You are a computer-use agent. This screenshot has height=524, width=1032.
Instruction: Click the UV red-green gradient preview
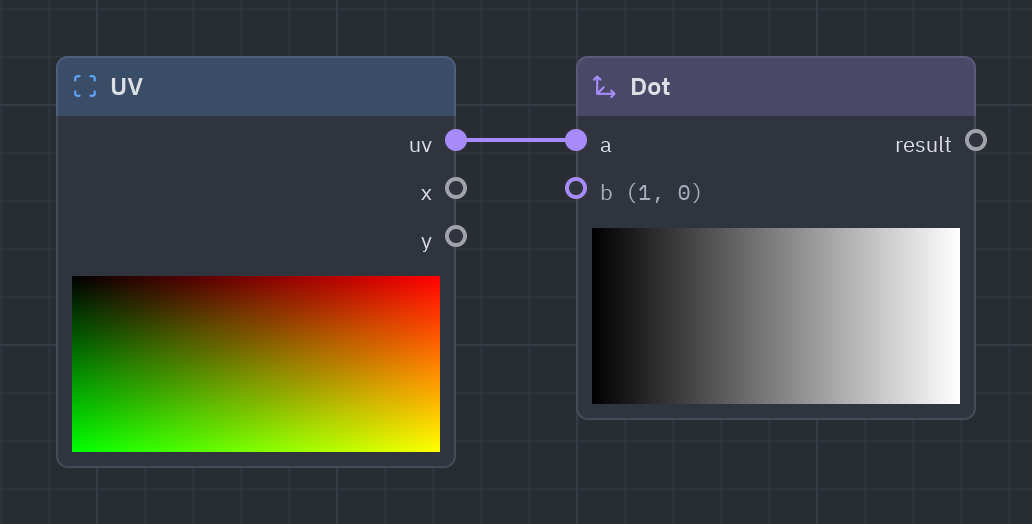point(256,364)
